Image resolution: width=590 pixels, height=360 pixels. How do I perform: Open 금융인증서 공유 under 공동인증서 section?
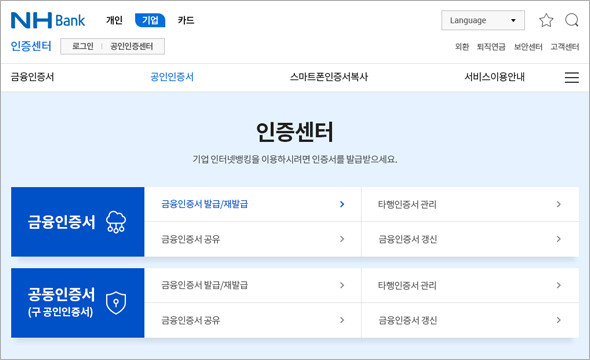coord(191,320)
